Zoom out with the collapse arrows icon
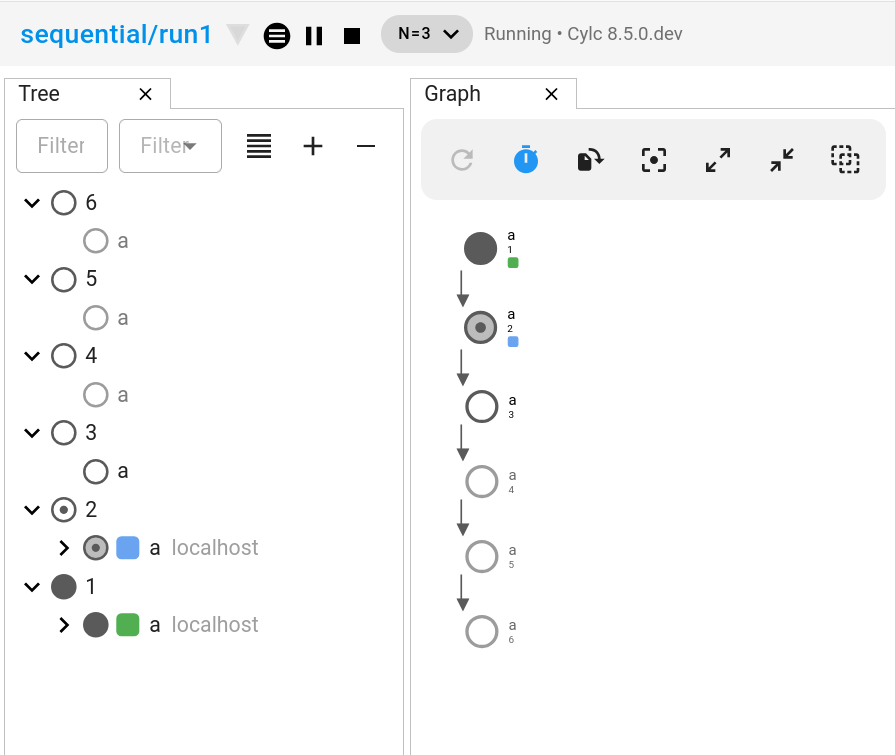Screen dimensions: 895x755 [782, 160]
